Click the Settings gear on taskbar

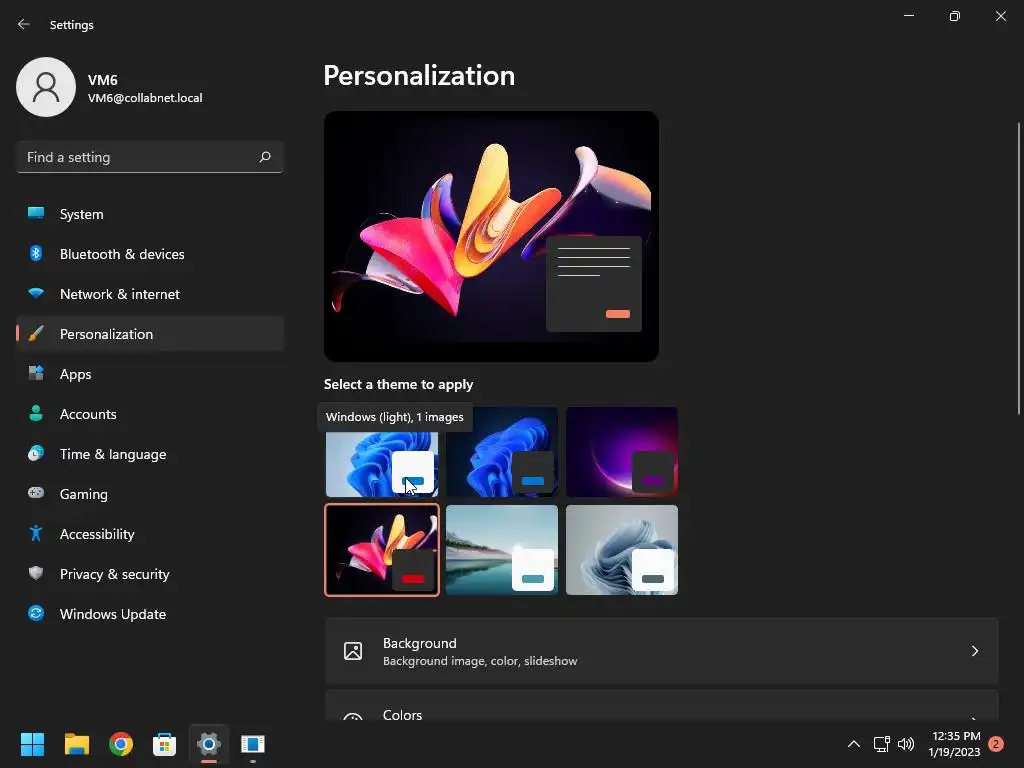point(209,744)
